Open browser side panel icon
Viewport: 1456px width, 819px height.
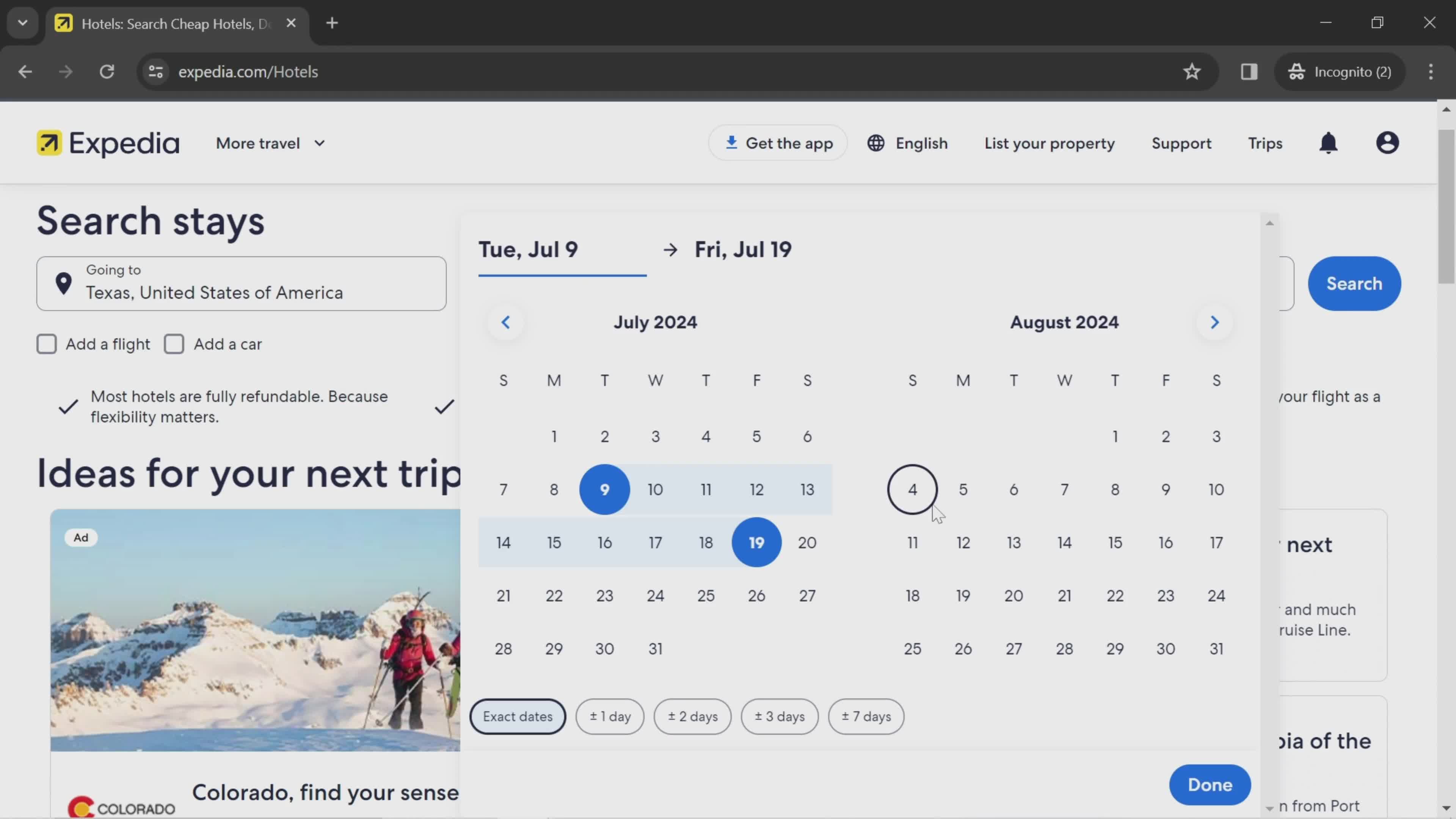pyautogui.click(x=1249, y=72)
